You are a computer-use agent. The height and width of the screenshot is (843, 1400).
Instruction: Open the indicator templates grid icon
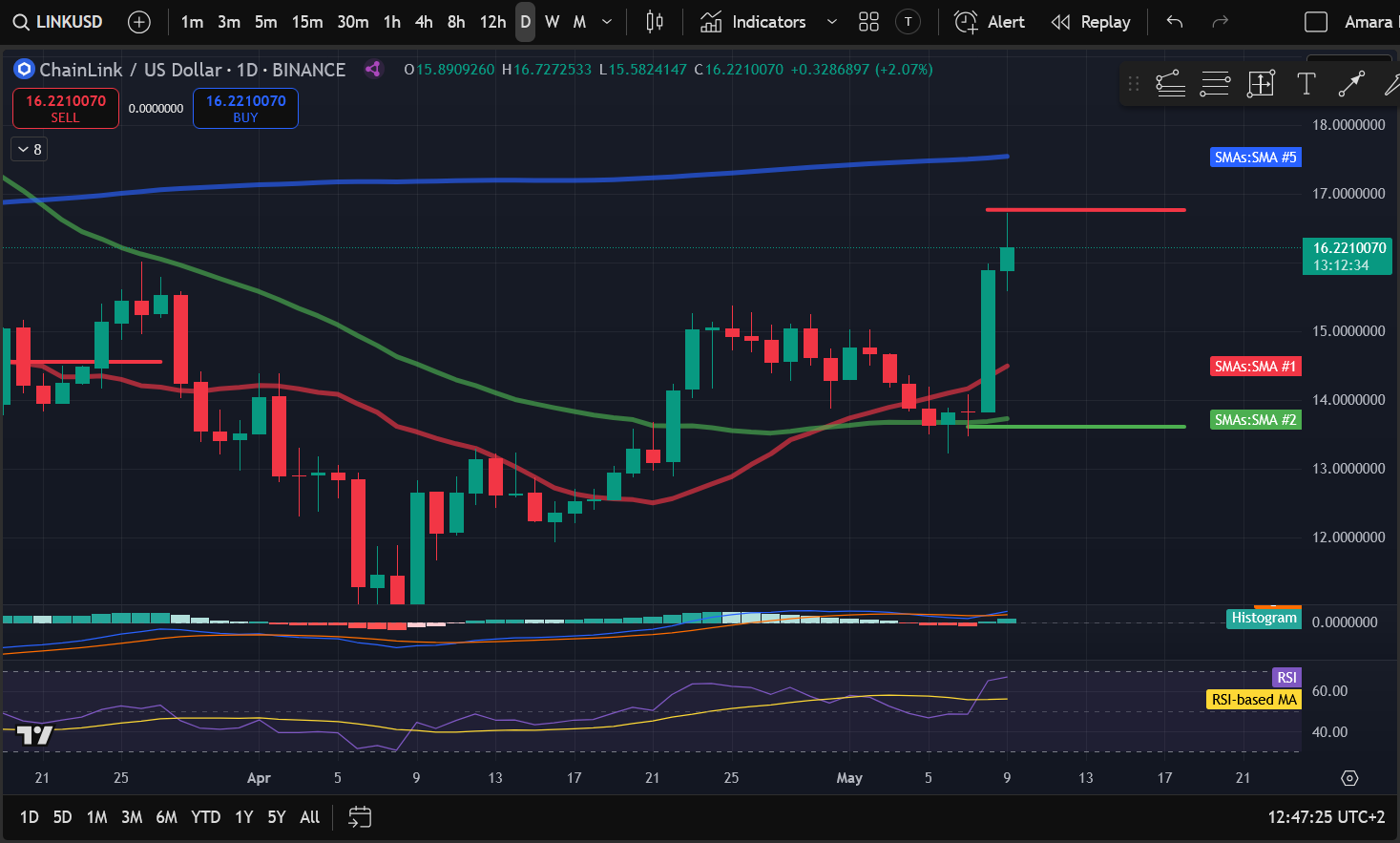point(868,22)
